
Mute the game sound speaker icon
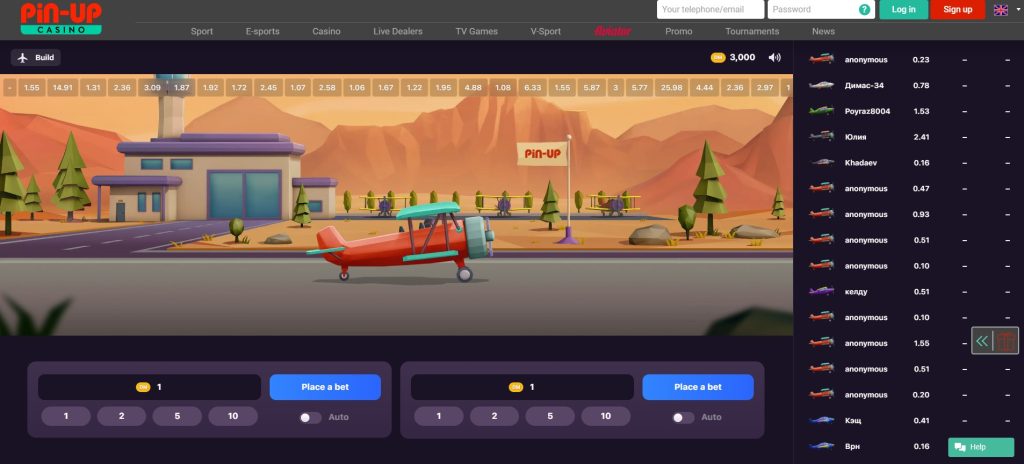(775, 58)
